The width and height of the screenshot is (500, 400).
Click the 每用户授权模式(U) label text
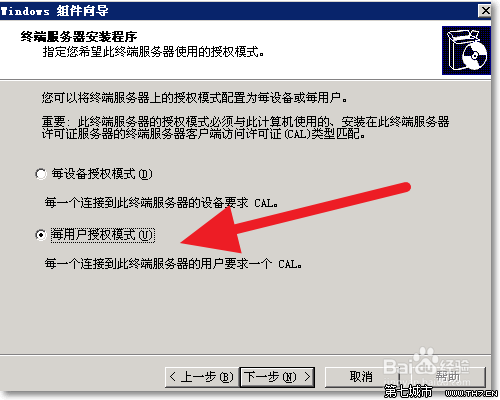[103, 235]
